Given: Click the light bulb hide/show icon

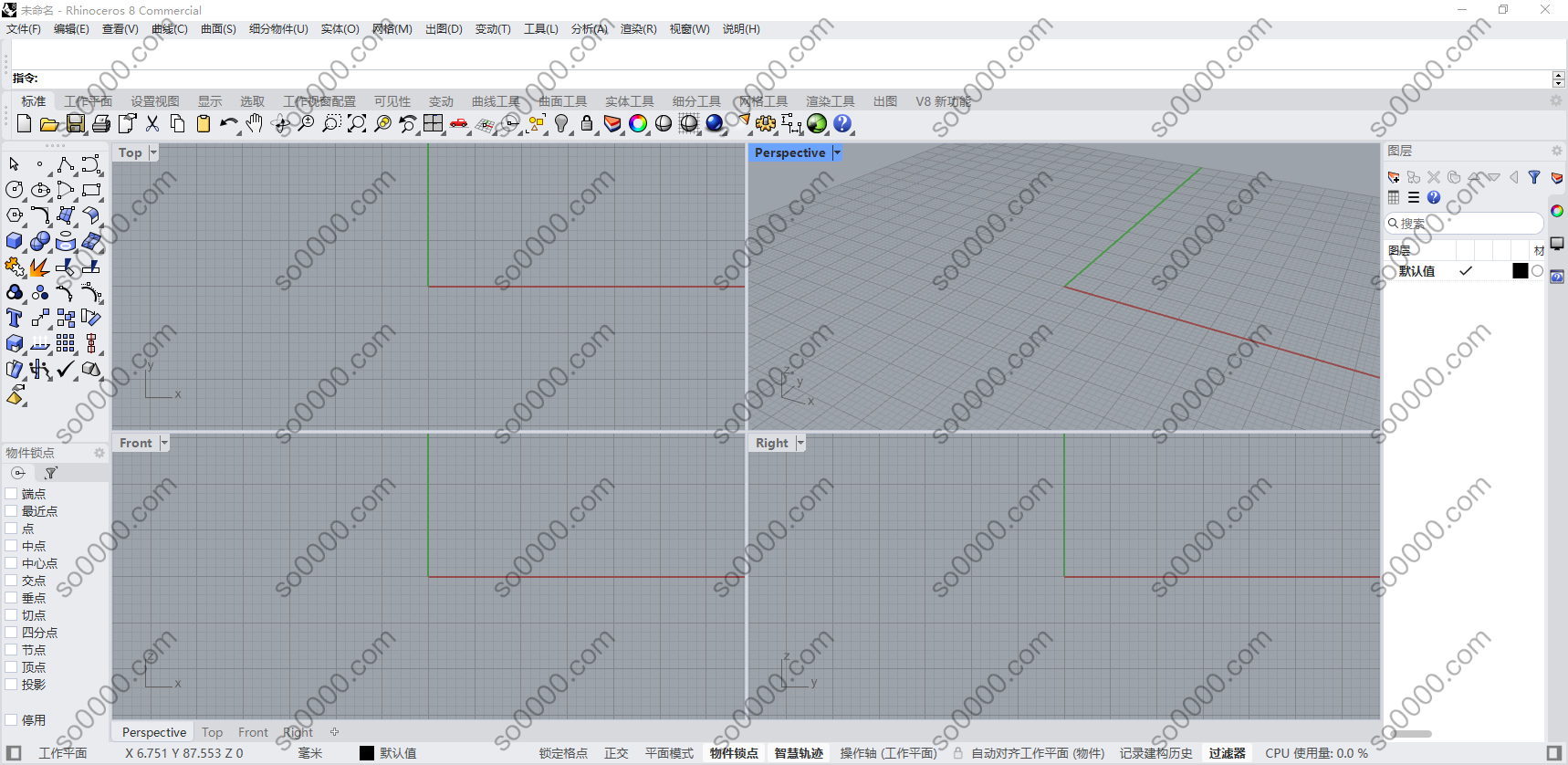Looking at the screenshot, I should pyautogui.click(x=561, y=123).
